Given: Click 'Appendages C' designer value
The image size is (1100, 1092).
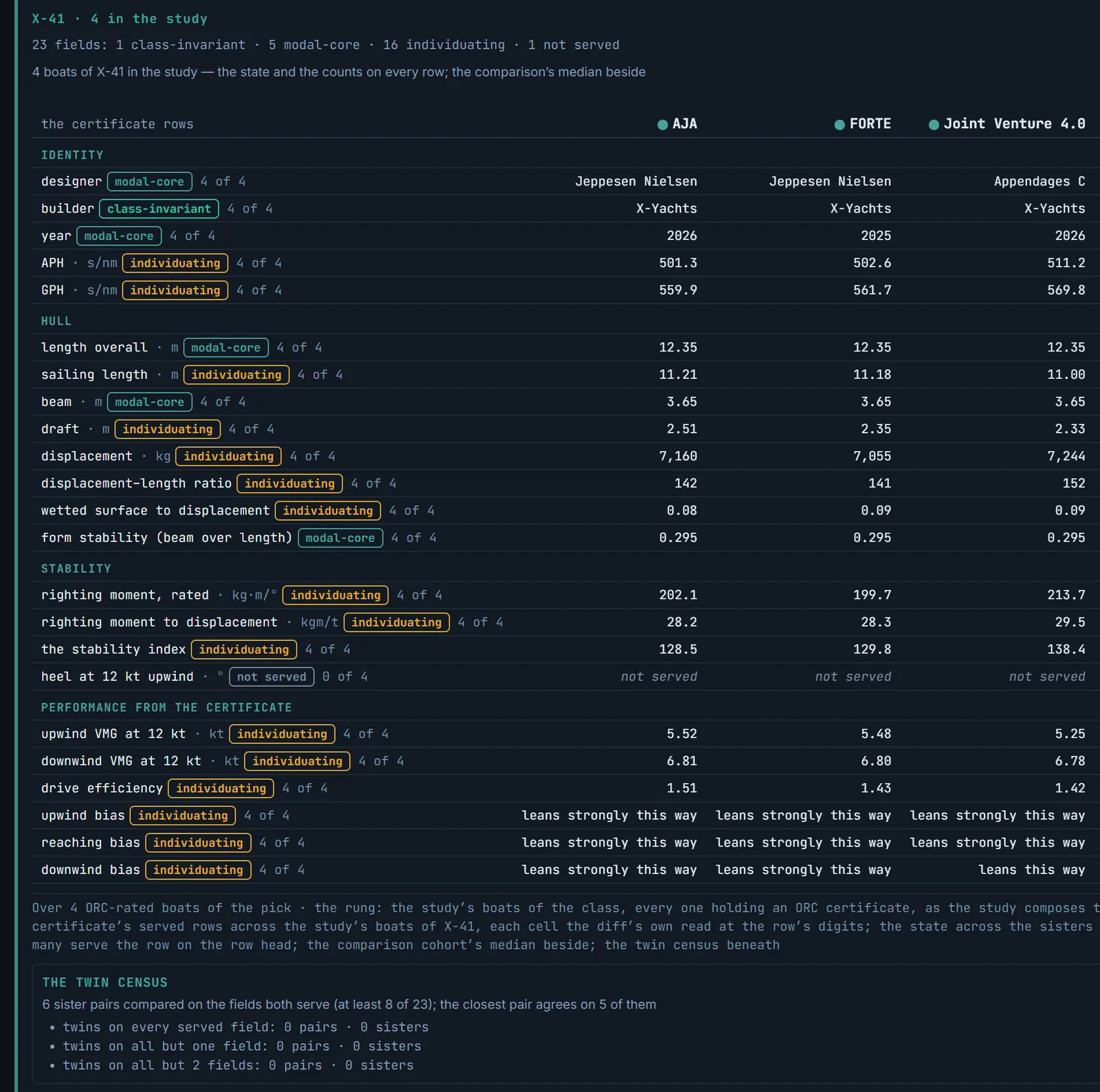Looking at the screenshot, I should pyautogui.click(x=1039, y=182).
